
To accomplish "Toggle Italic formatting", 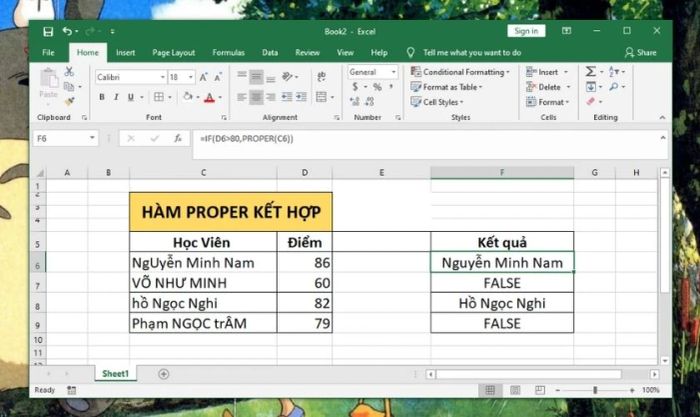I will (x=116, y=97).
